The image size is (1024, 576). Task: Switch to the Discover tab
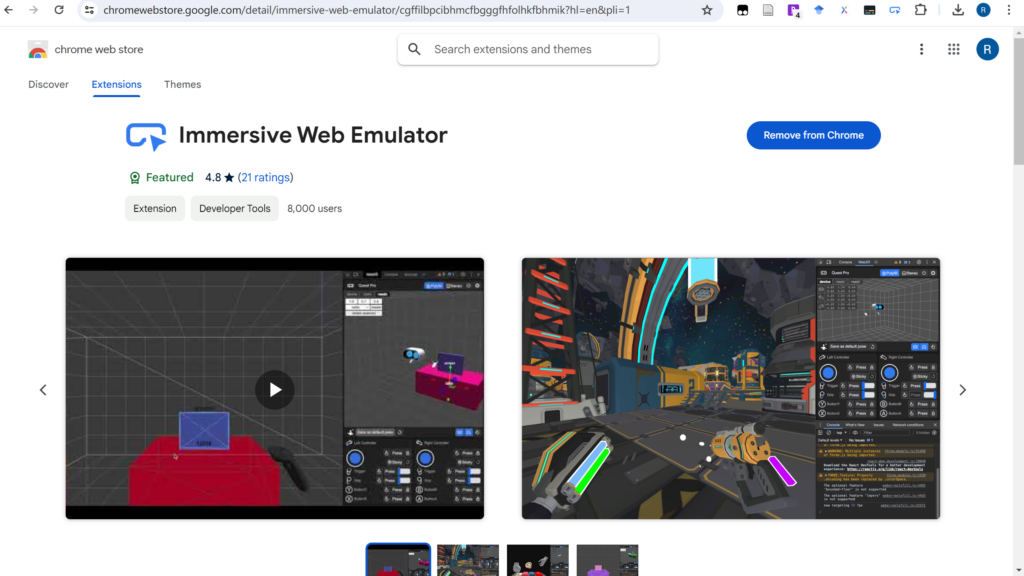(x=48, y=85)
